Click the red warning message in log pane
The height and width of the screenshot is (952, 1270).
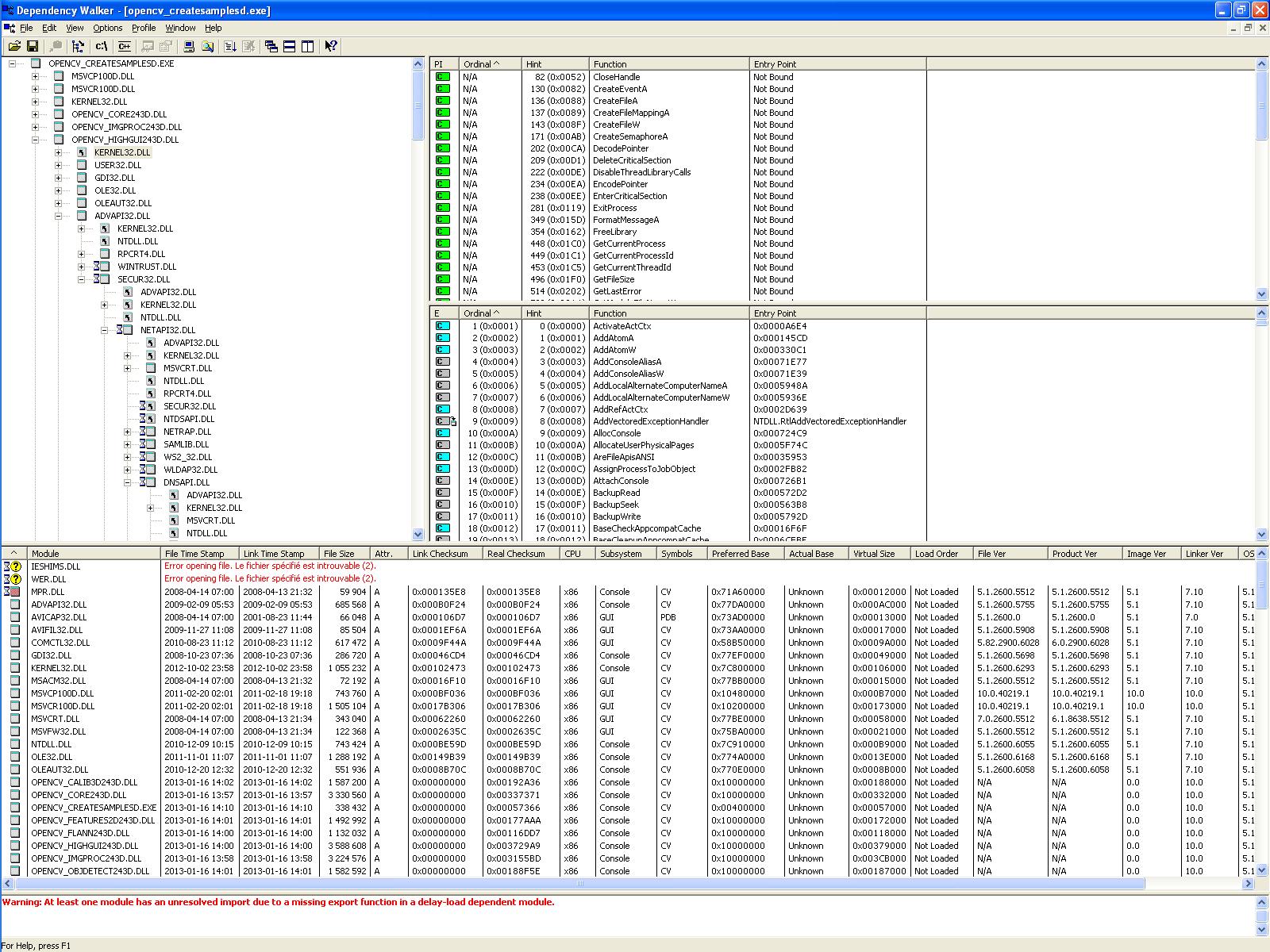[x=279, y=902]
